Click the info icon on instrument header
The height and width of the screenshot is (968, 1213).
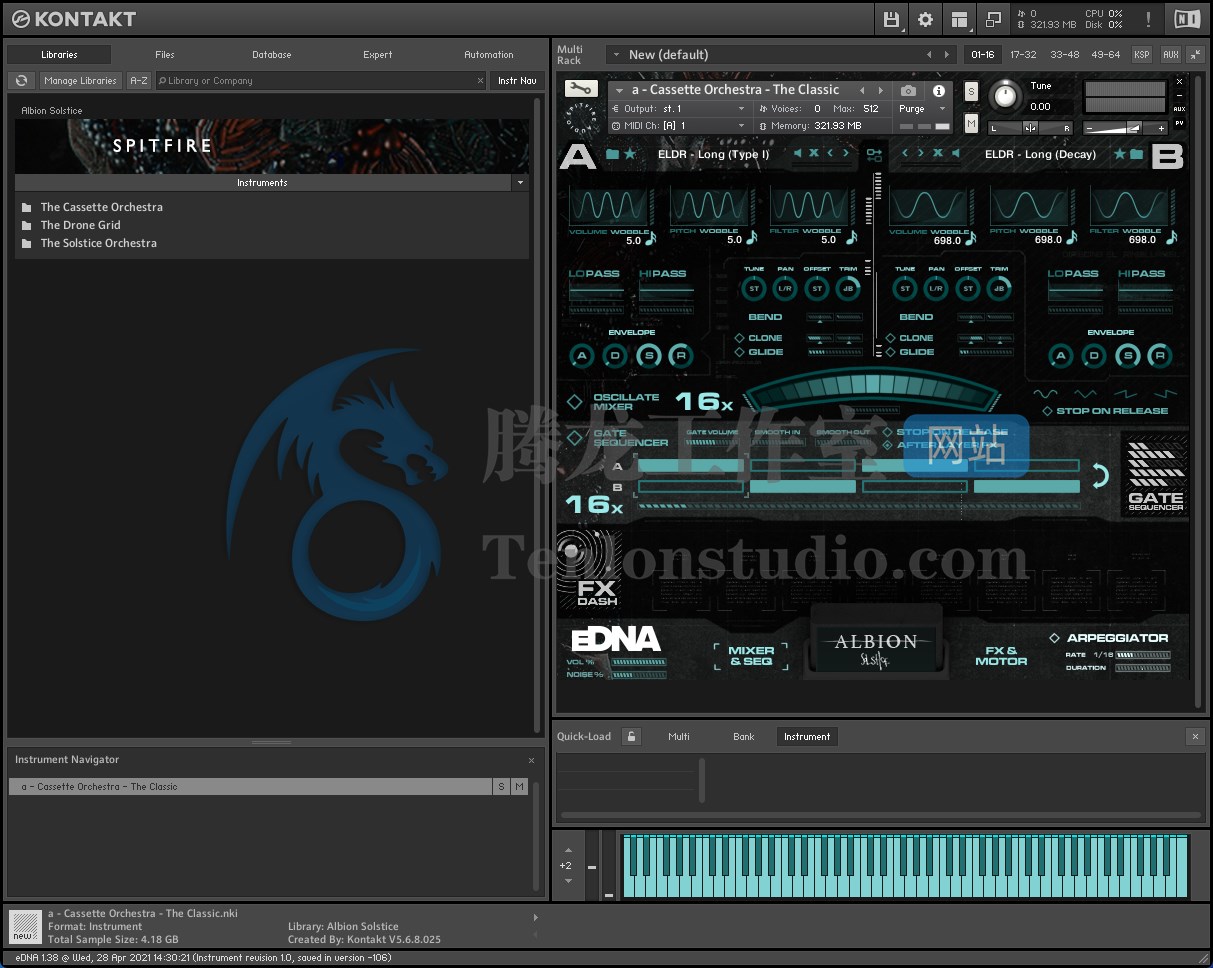point(938,91)
